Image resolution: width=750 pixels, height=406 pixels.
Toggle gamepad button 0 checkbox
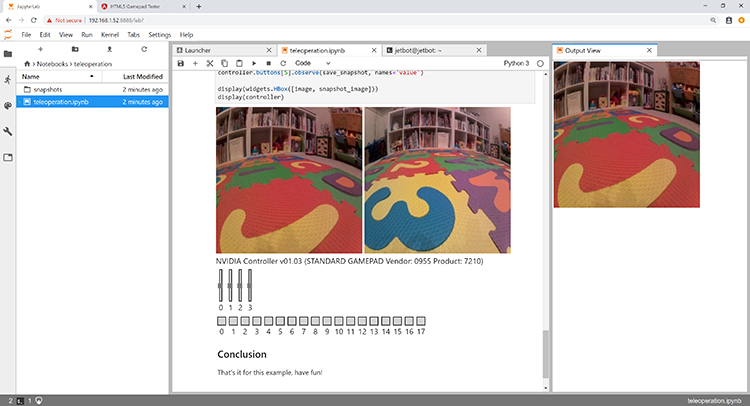tap(221, 321)
